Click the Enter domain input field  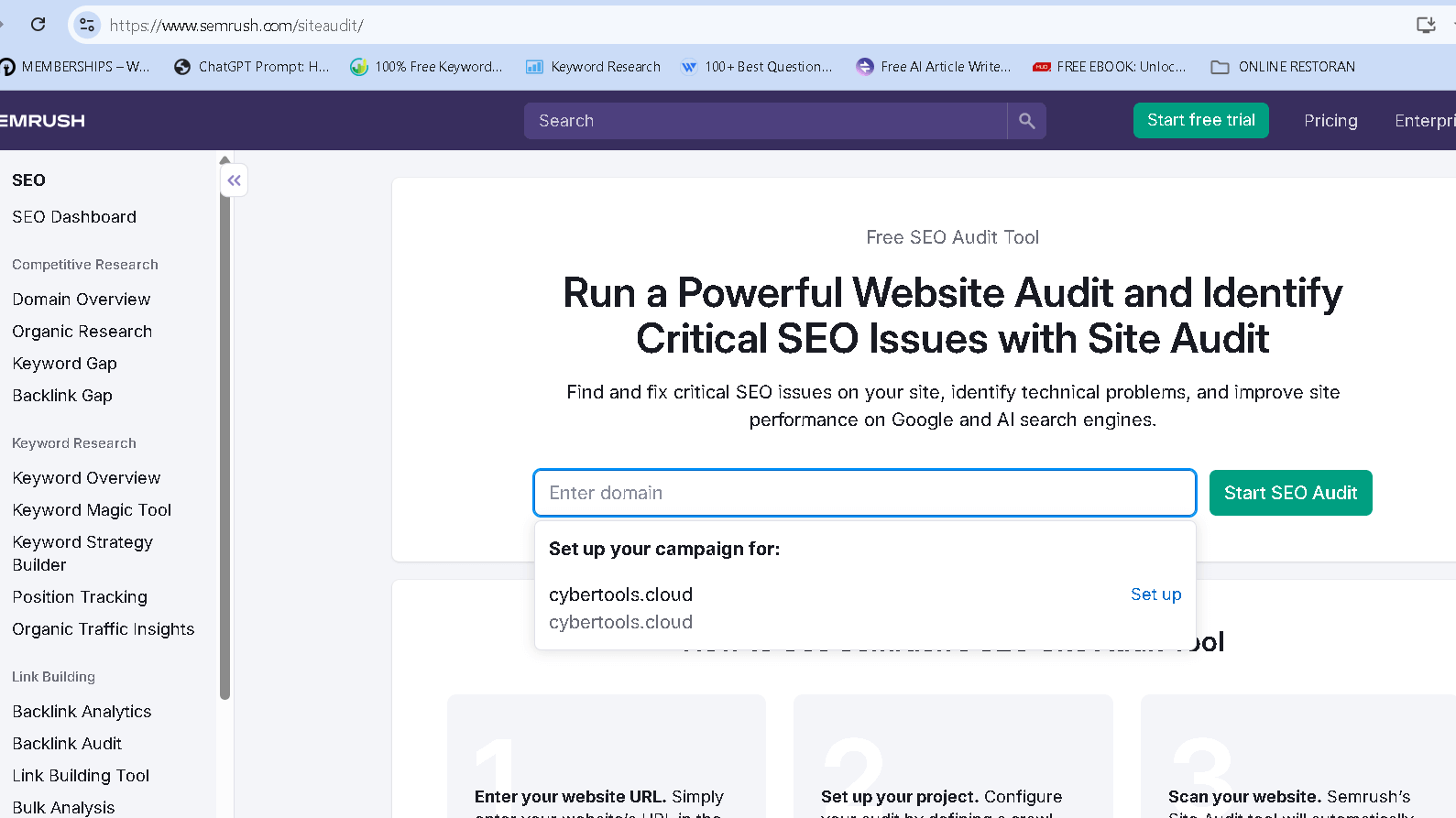pyautogui.click(x=865, y=493)
